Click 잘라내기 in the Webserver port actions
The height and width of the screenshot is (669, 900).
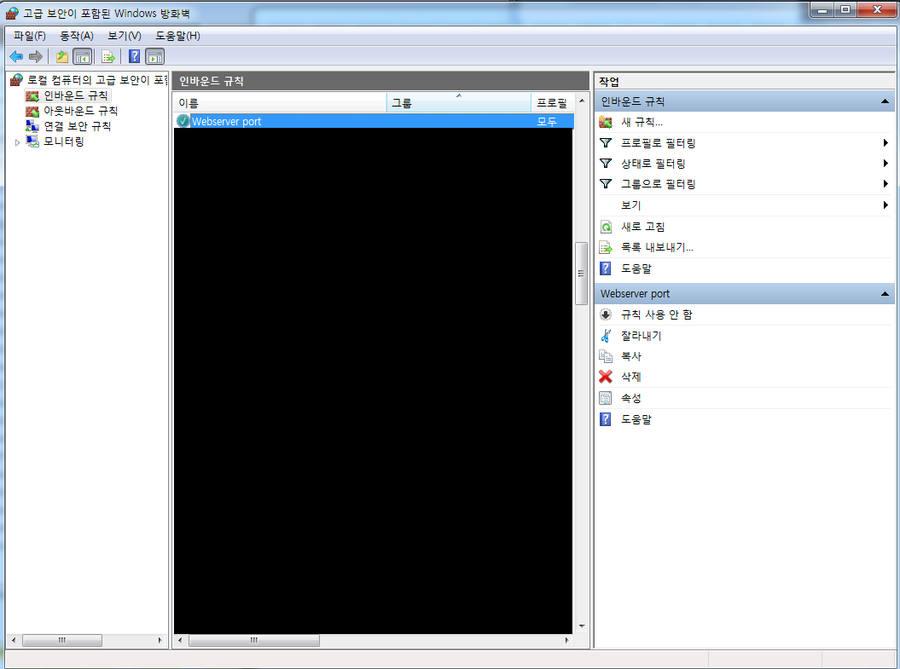tap(641, 335)
